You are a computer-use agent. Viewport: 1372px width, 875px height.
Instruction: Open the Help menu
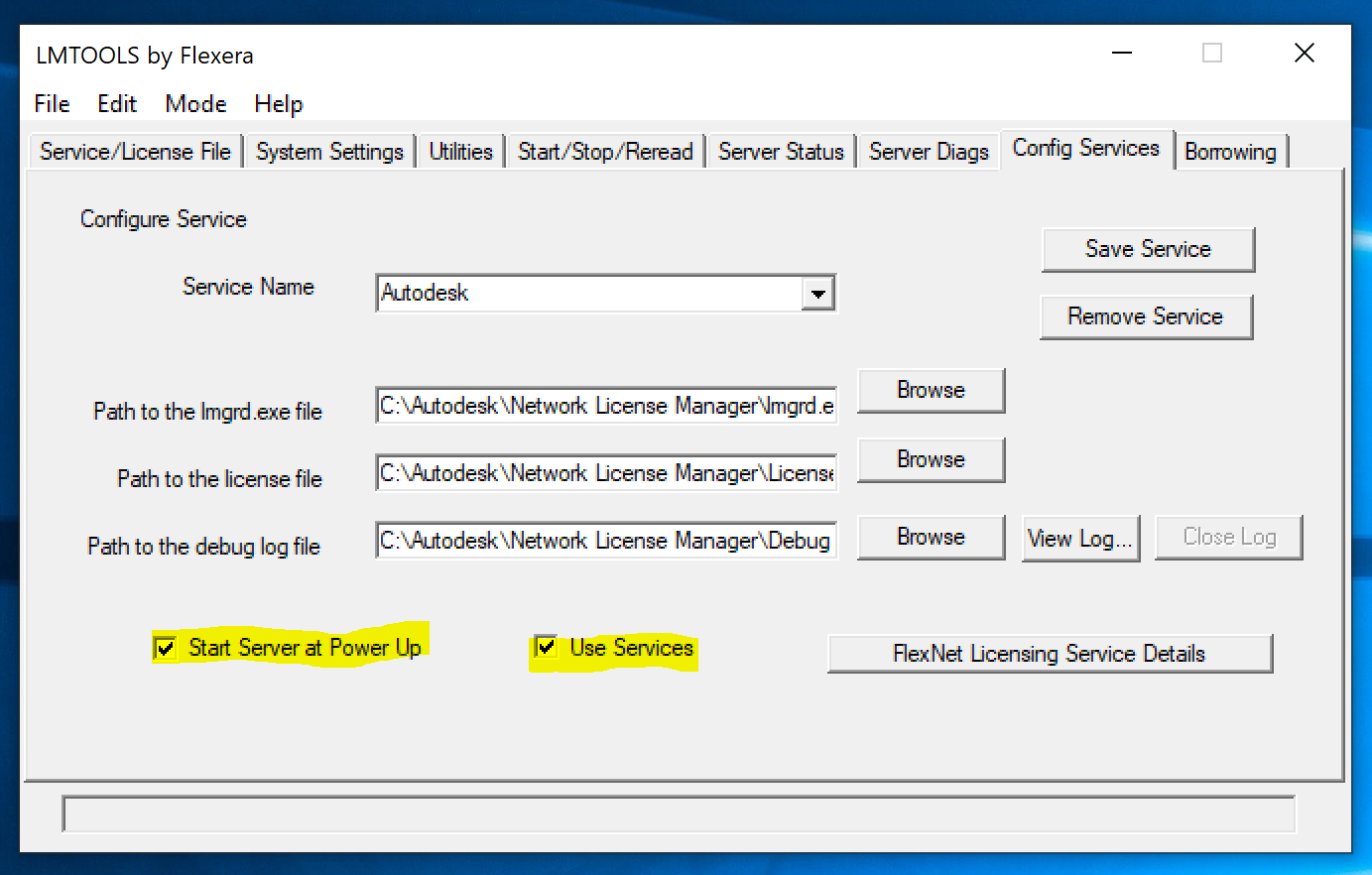(278, 104)
